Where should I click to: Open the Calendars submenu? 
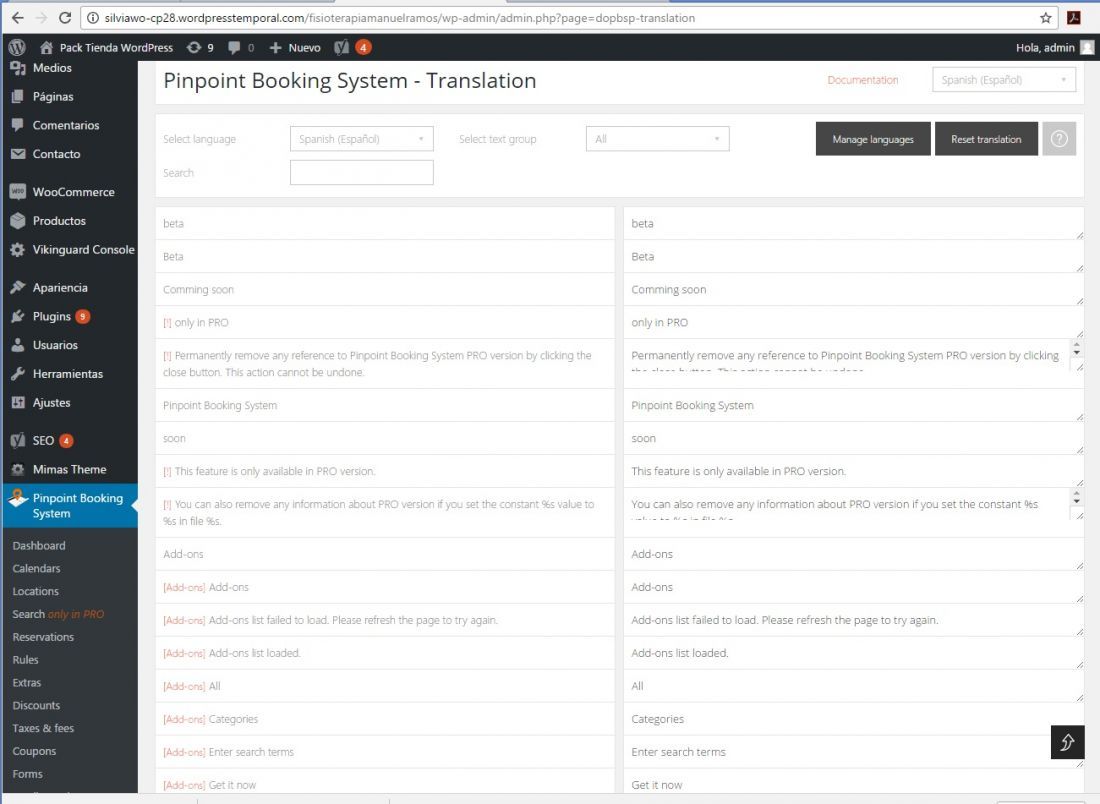coord(36,569)
